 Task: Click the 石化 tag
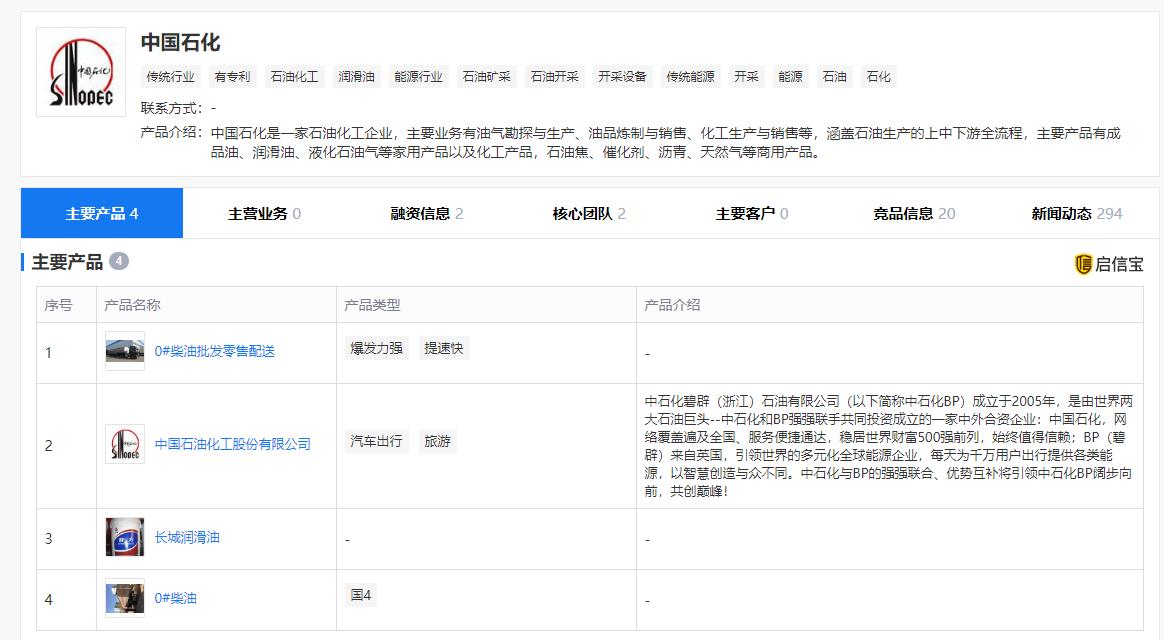tap(878, 76)
